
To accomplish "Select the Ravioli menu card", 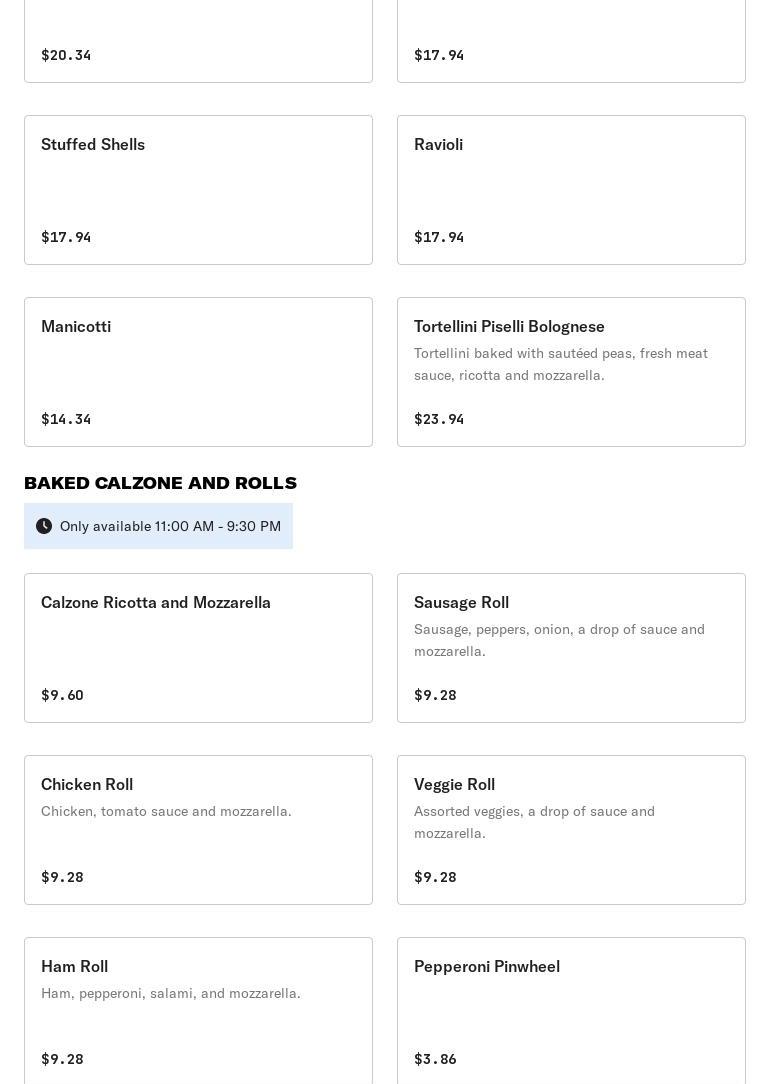I will tap(571, 190).
